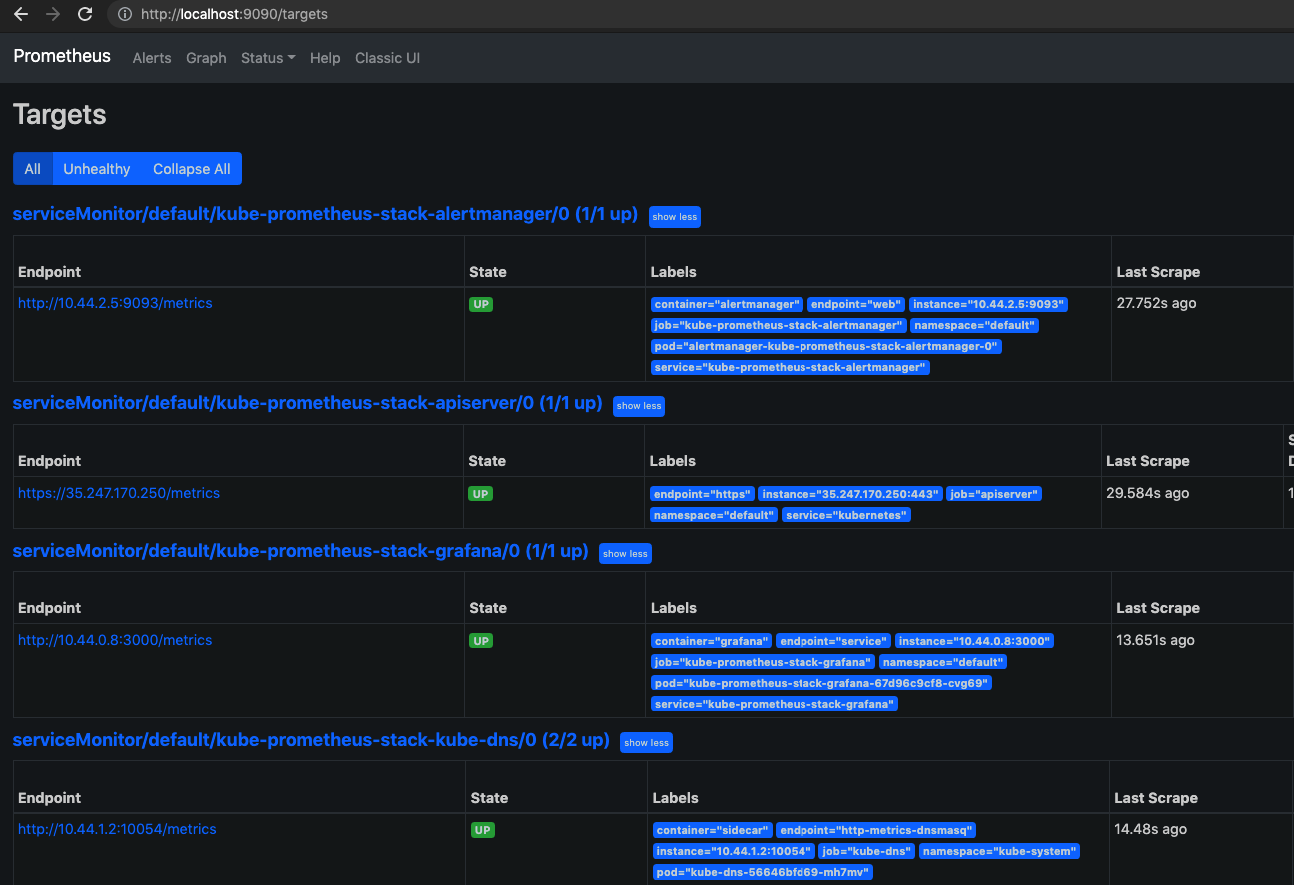Click the 27.752s ago last scrape value
Viewport: 1294px width, 885px height.
click(x=1156, y=303)
